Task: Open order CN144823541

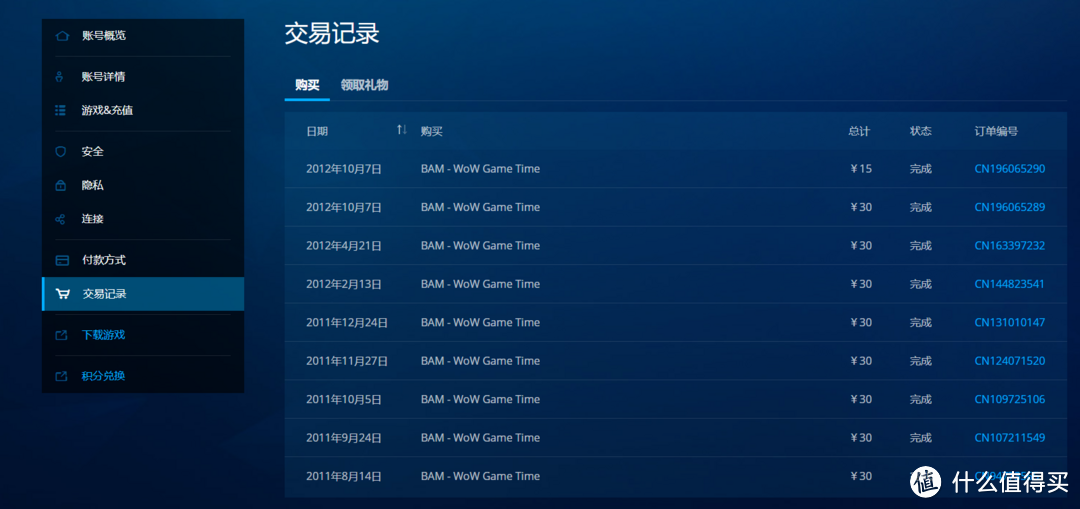Action: (x=1010, y=284)
